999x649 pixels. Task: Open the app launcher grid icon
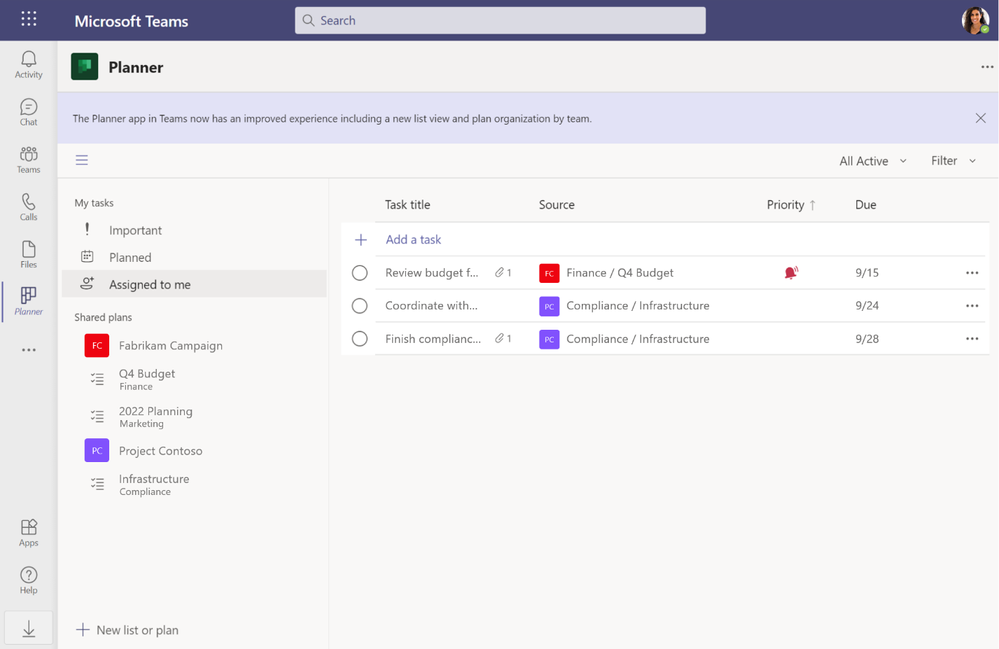point(29,19)
